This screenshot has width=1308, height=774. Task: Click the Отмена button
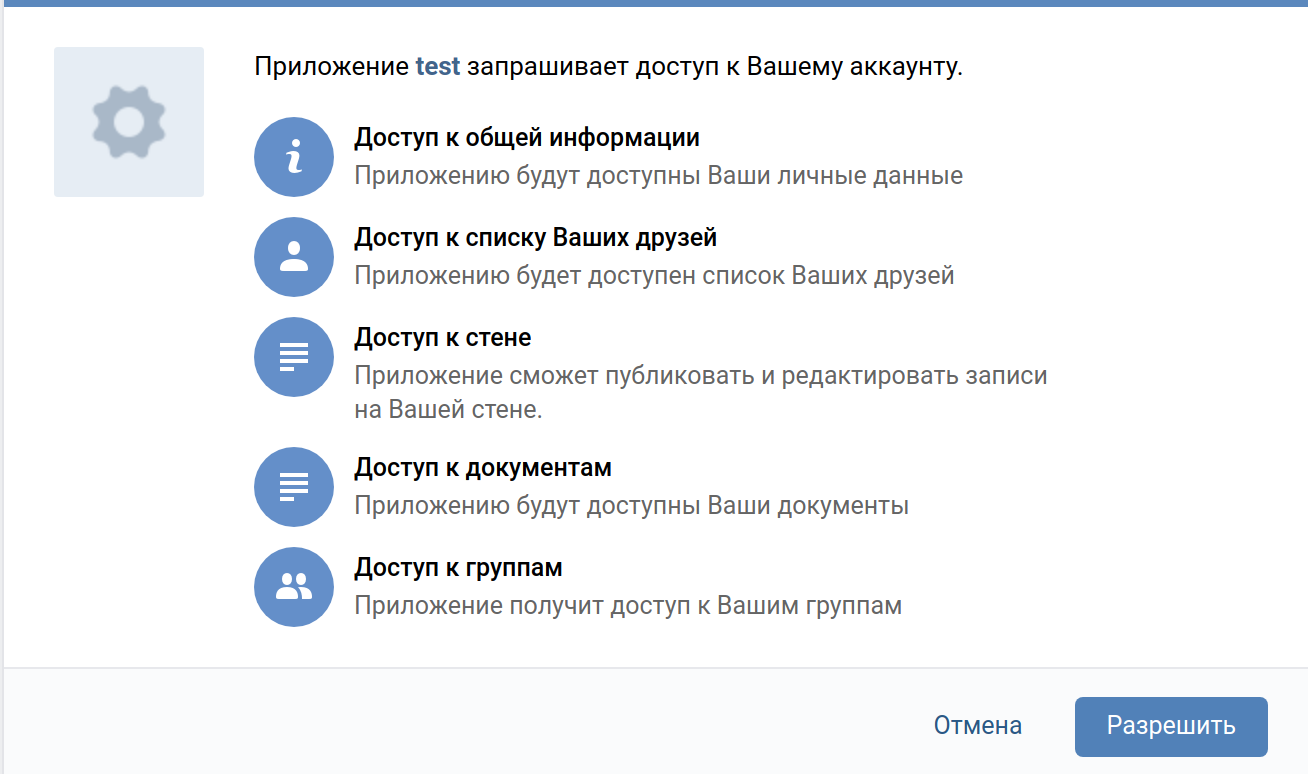(977, 726)
